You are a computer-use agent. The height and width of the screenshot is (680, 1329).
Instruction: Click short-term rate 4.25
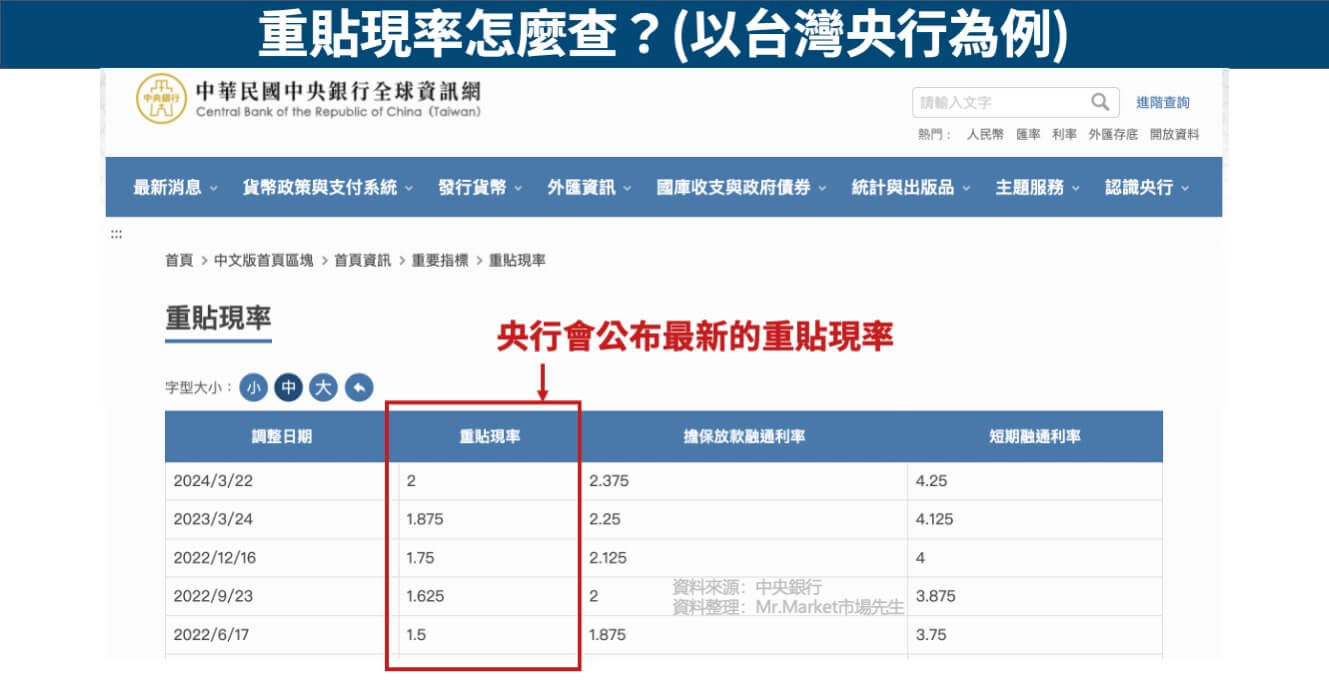(x=931, y=481)
